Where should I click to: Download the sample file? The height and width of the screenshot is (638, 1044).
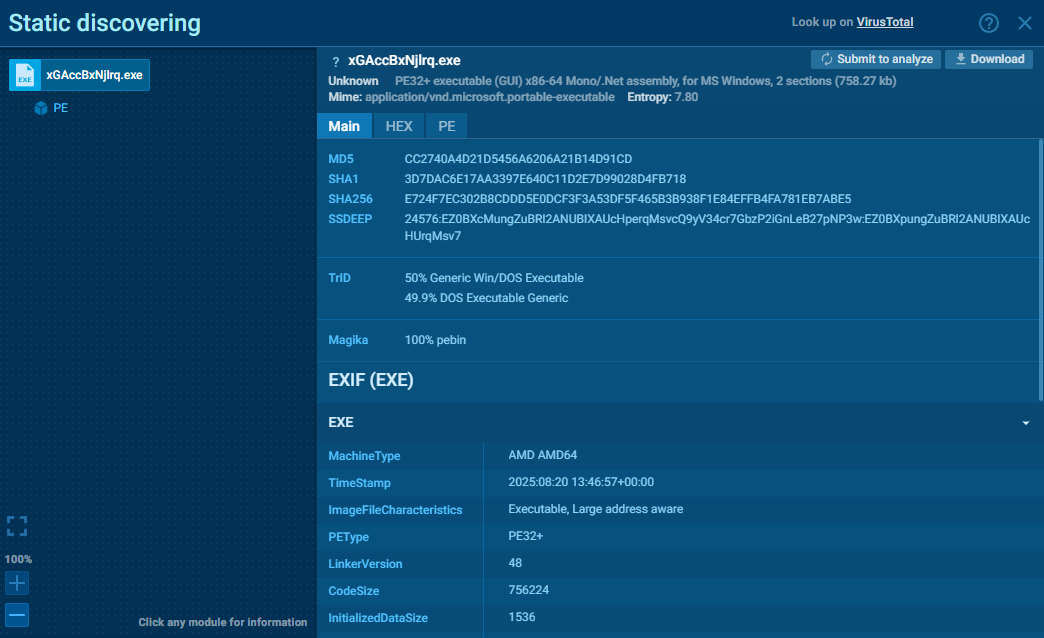pyautogui.click(x=988, y=59)
